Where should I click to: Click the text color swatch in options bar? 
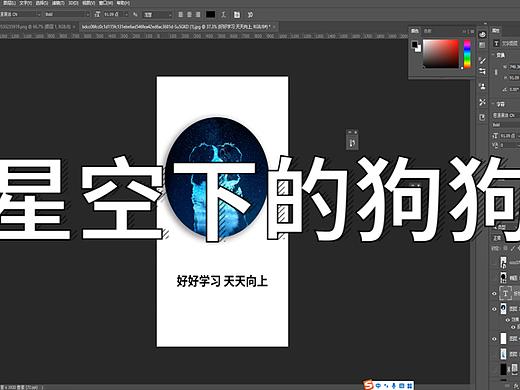coord(210,14)
